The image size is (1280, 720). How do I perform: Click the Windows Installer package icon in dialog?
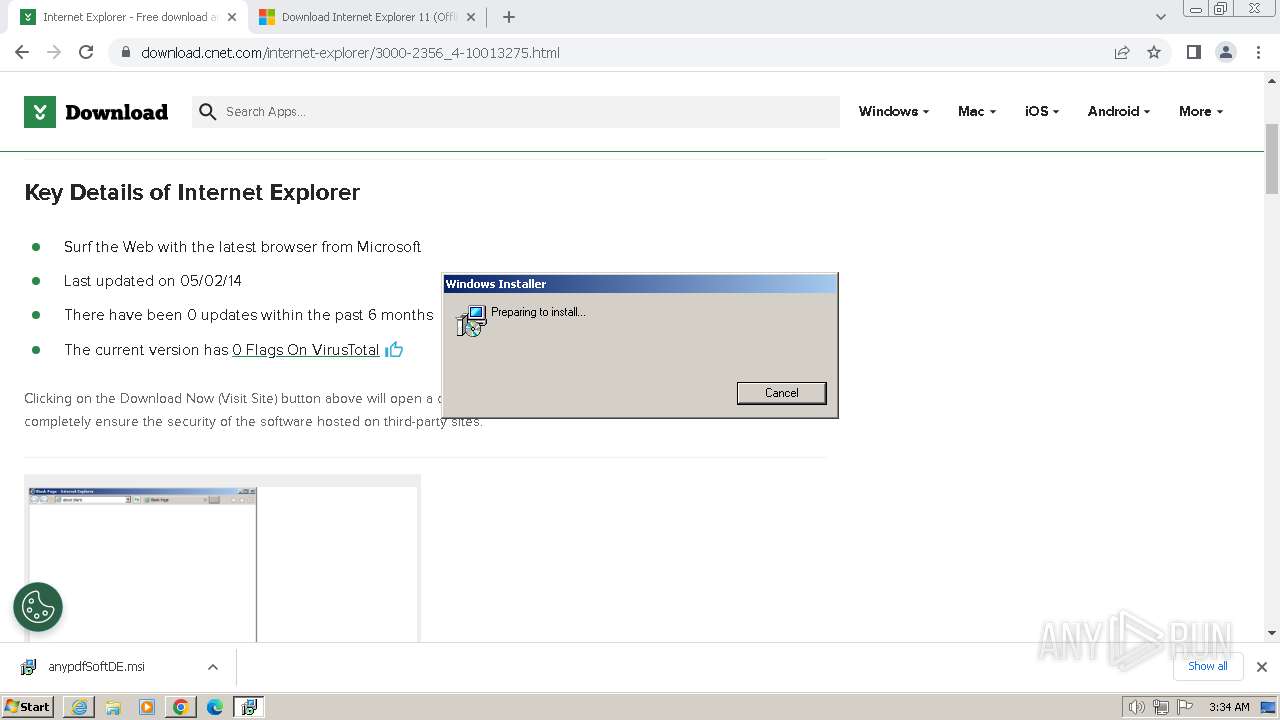pos(471,321)
